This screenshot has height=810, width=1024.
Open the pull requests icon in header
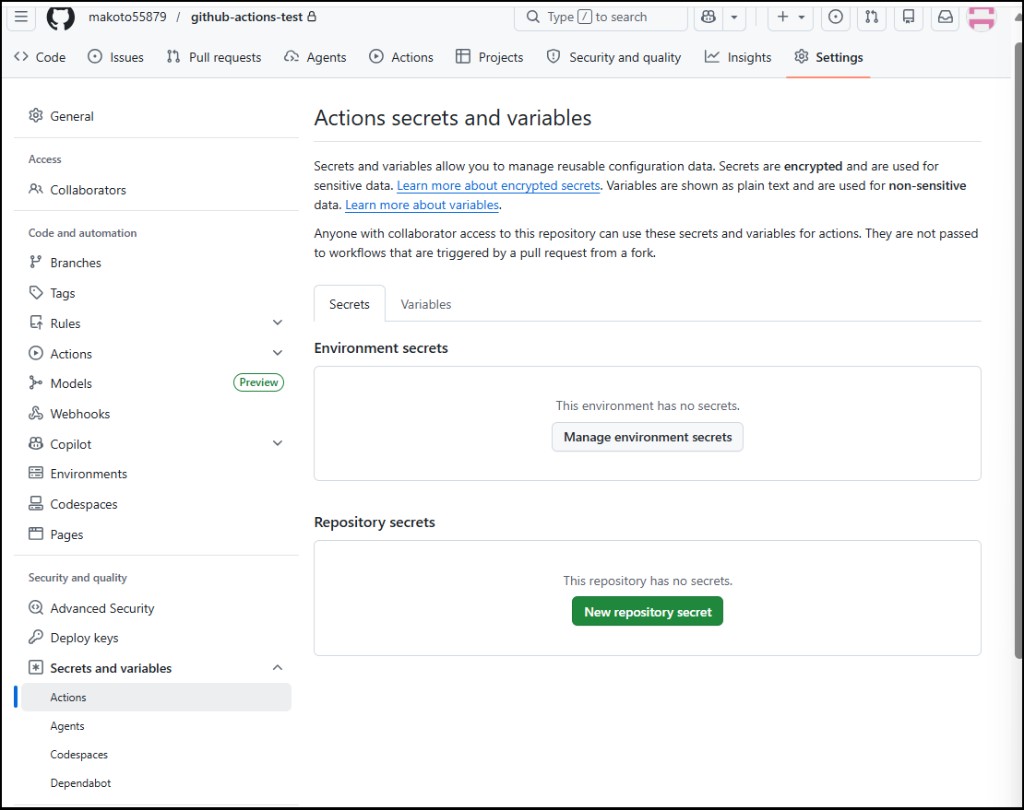point(872,17)
